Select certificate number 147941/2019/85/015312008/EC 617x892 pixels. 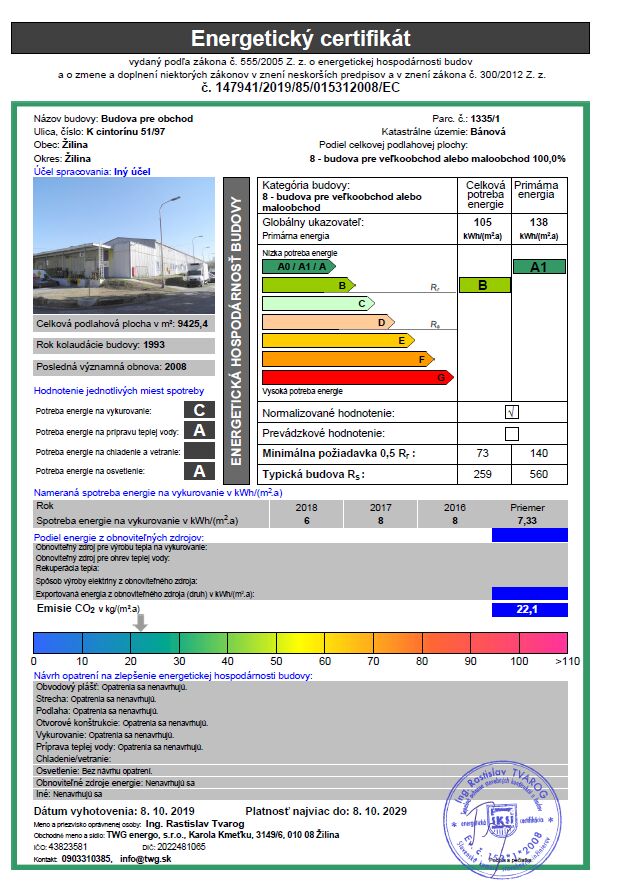(x=301, y=88)
